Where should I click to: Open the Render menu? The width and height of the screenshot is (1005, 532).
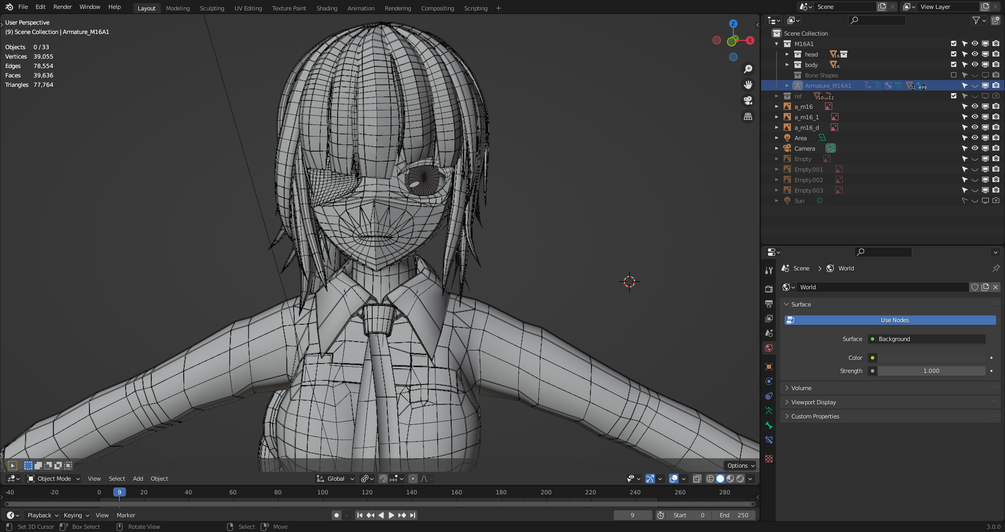click(62, 7)
